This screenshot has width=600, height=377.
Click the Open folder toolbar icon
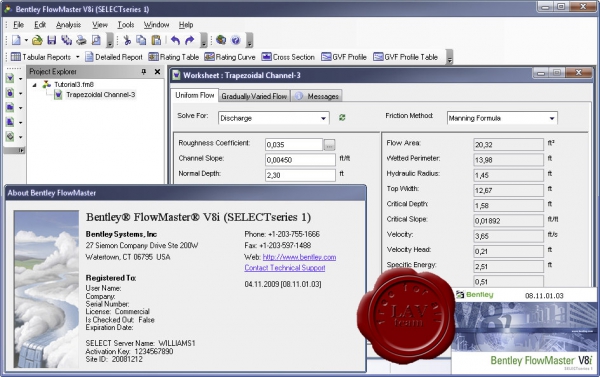[x=37, y=40]
